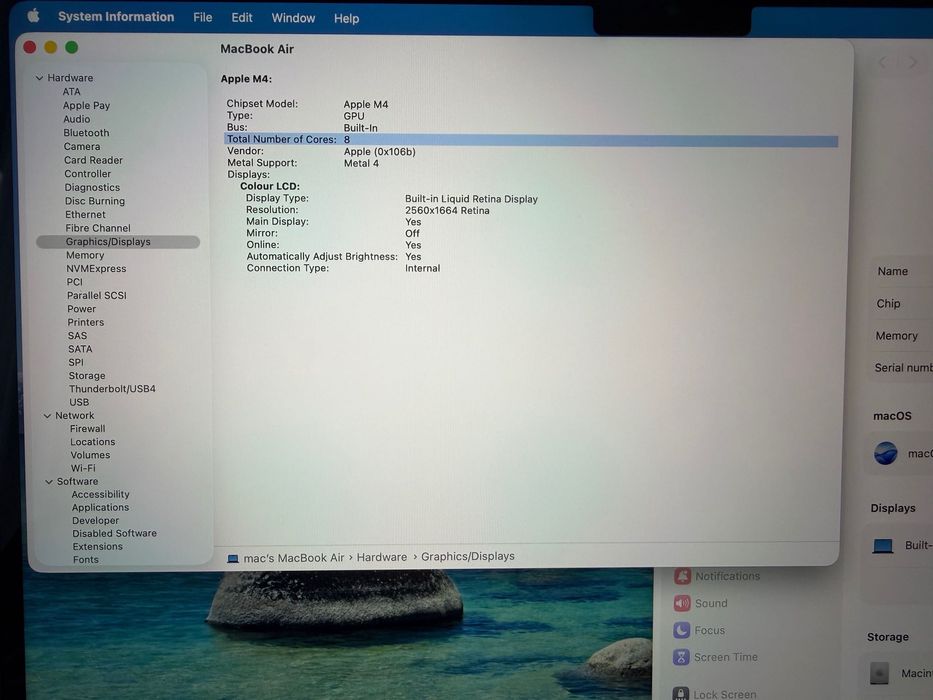Select SPI in the sidebar
This screenshot has width=933, height=700.
click(76, 362)
